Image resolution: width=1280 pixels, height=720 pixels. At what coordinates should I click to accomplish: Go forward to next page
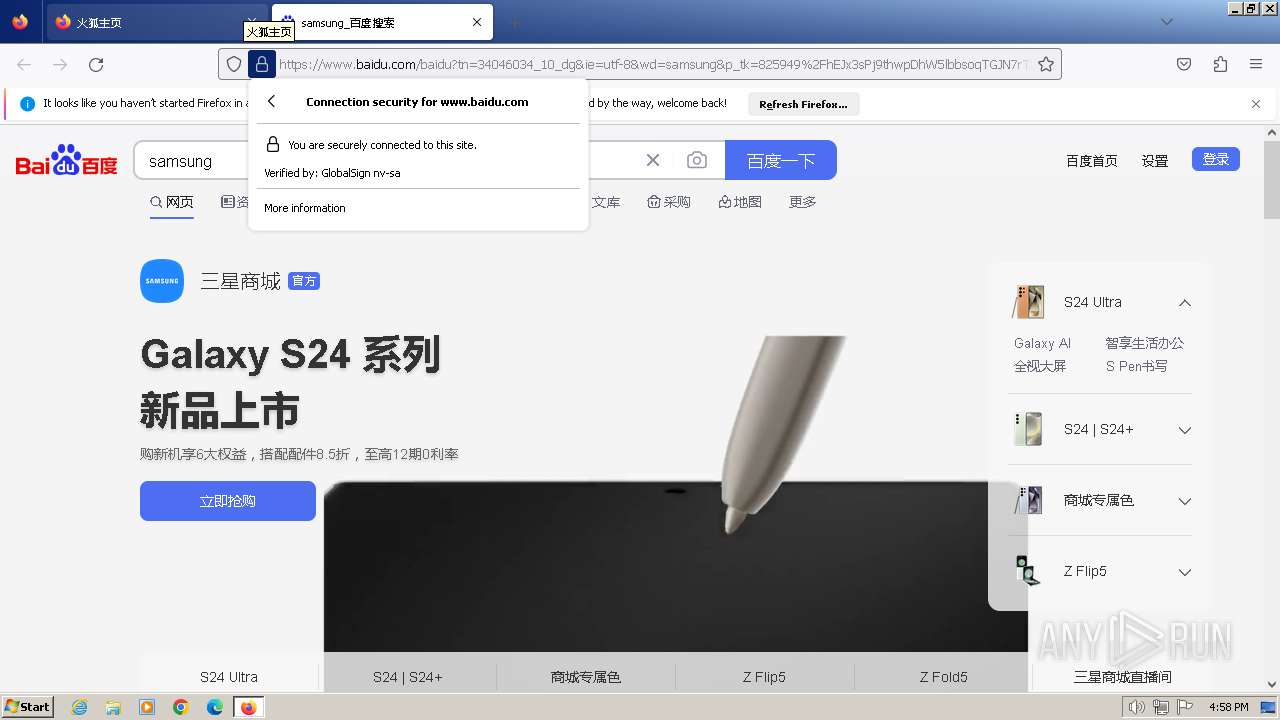(x=60, y=64)
